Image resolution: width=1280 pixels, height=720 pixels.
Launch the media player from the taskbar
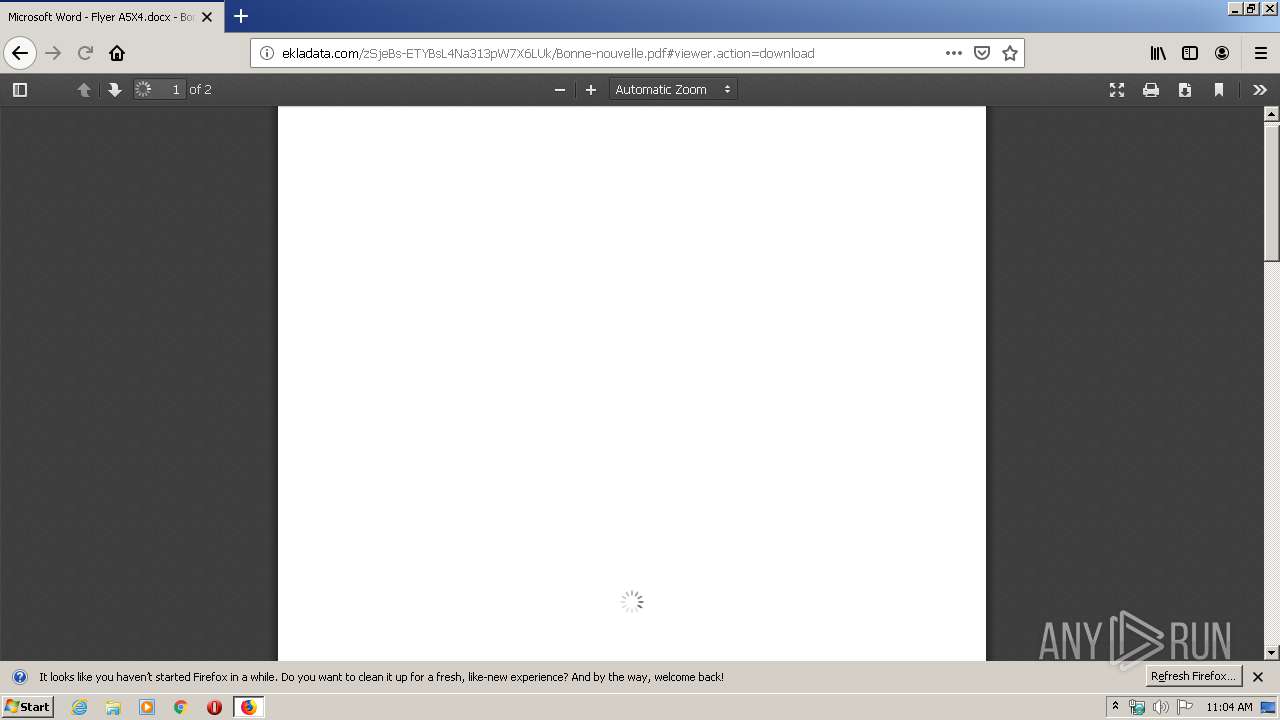click(x=147, y=707)
